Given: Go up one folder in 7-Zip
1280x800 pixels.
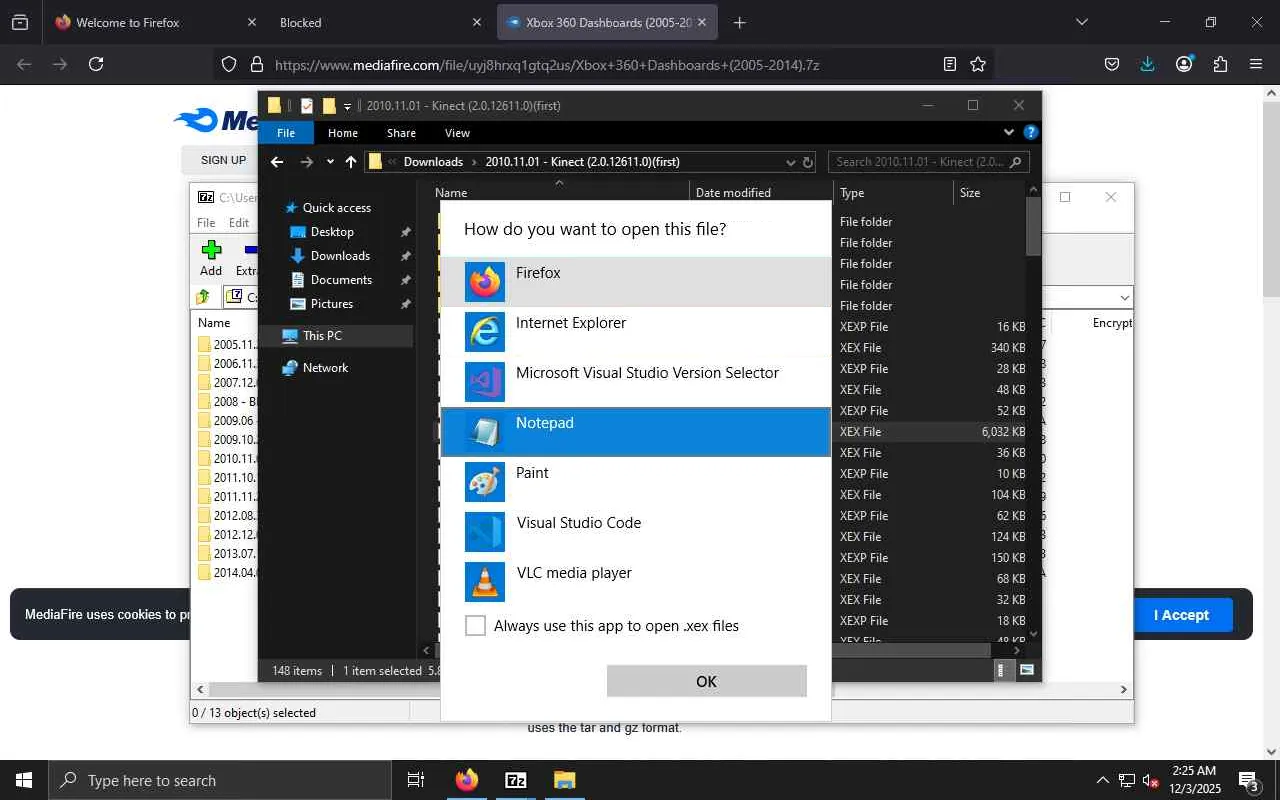Looking at the screenshot, I should pyautogui.click(x=203, y=297).
